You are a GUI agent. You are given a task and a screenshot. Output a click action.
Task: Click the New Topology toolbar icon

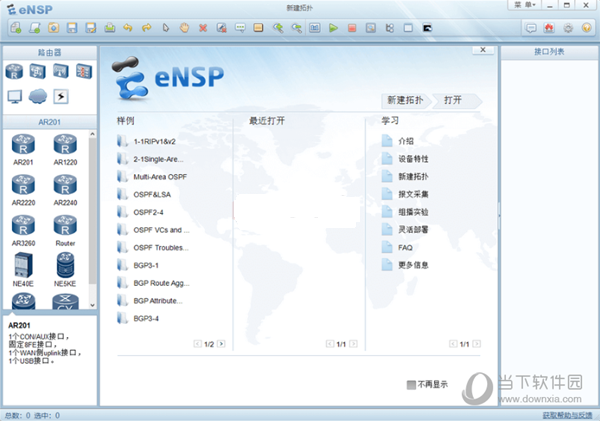point(16,28)
